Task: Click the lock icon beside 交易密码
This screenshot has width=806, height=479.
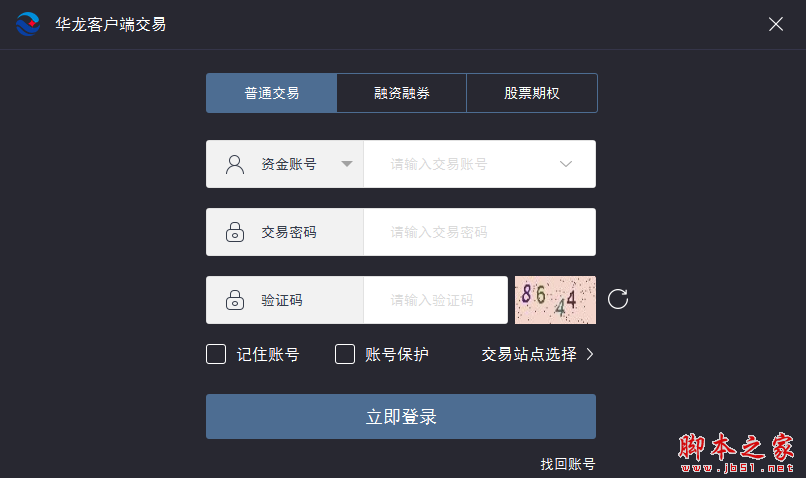Action: 235,232
